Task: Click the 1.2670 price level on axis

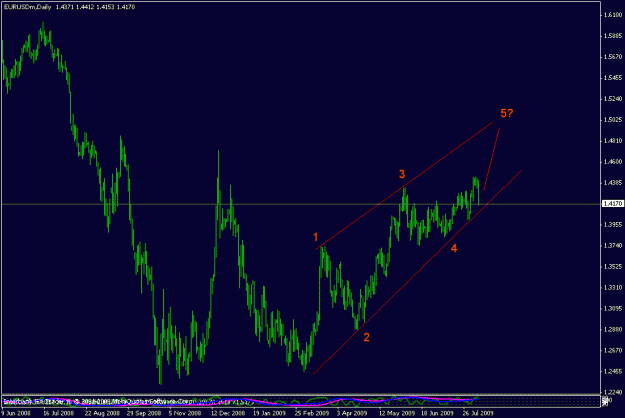Action: tap(613, 351)
